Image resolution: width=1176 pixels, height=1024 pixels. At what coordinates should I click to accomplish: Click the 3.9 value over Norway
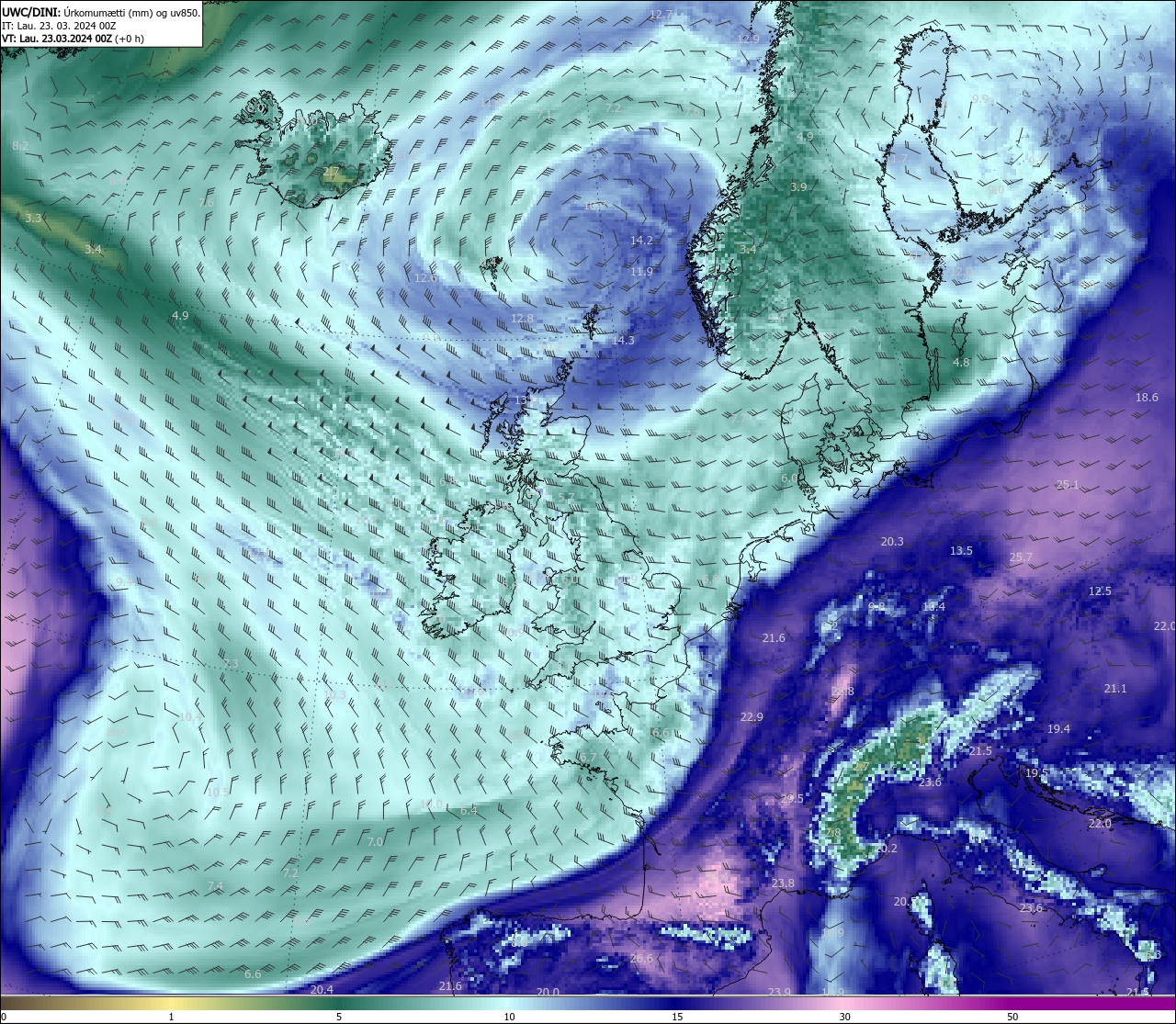pyautogui.click(x=798, y=186)
